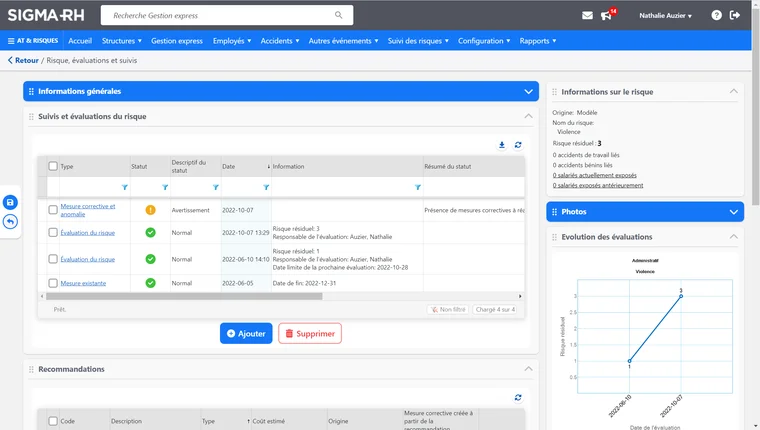Refresh the Suivis et évaluations grid
This screenshot has height=430, width=760.
click(x=518, y=145)
